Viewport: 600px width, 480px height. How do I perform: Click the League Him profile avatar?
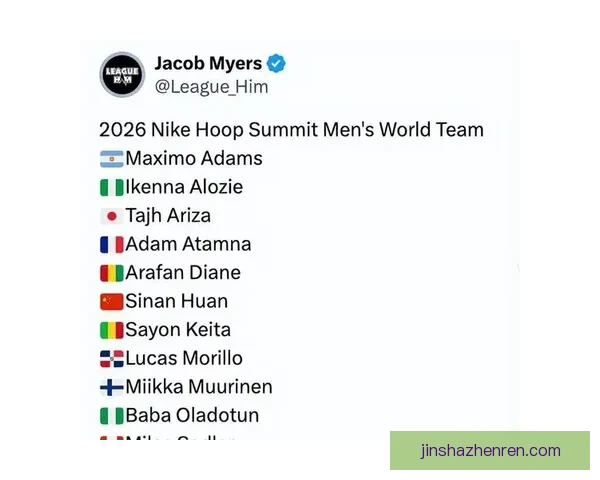[123, 74]
